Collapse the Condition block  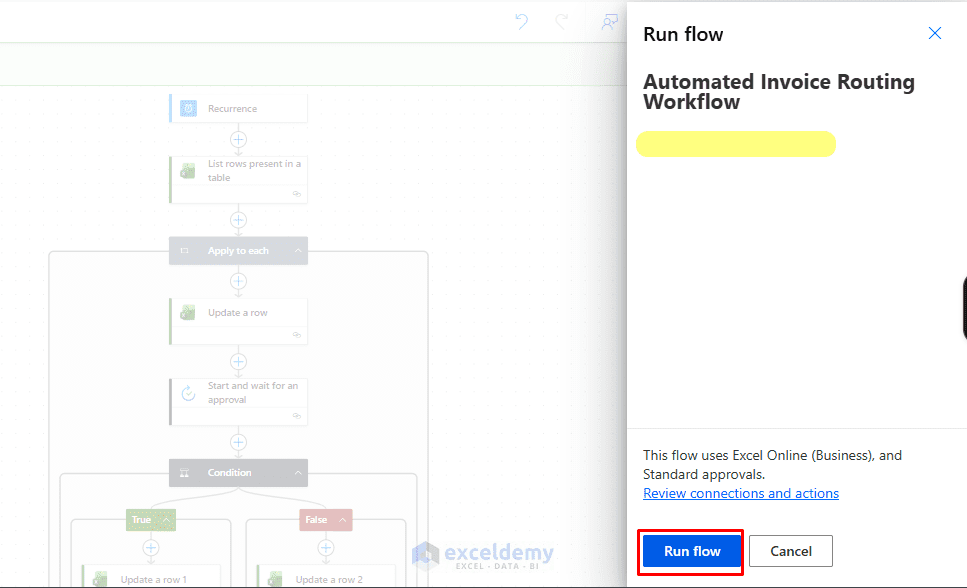coord(298,473)
